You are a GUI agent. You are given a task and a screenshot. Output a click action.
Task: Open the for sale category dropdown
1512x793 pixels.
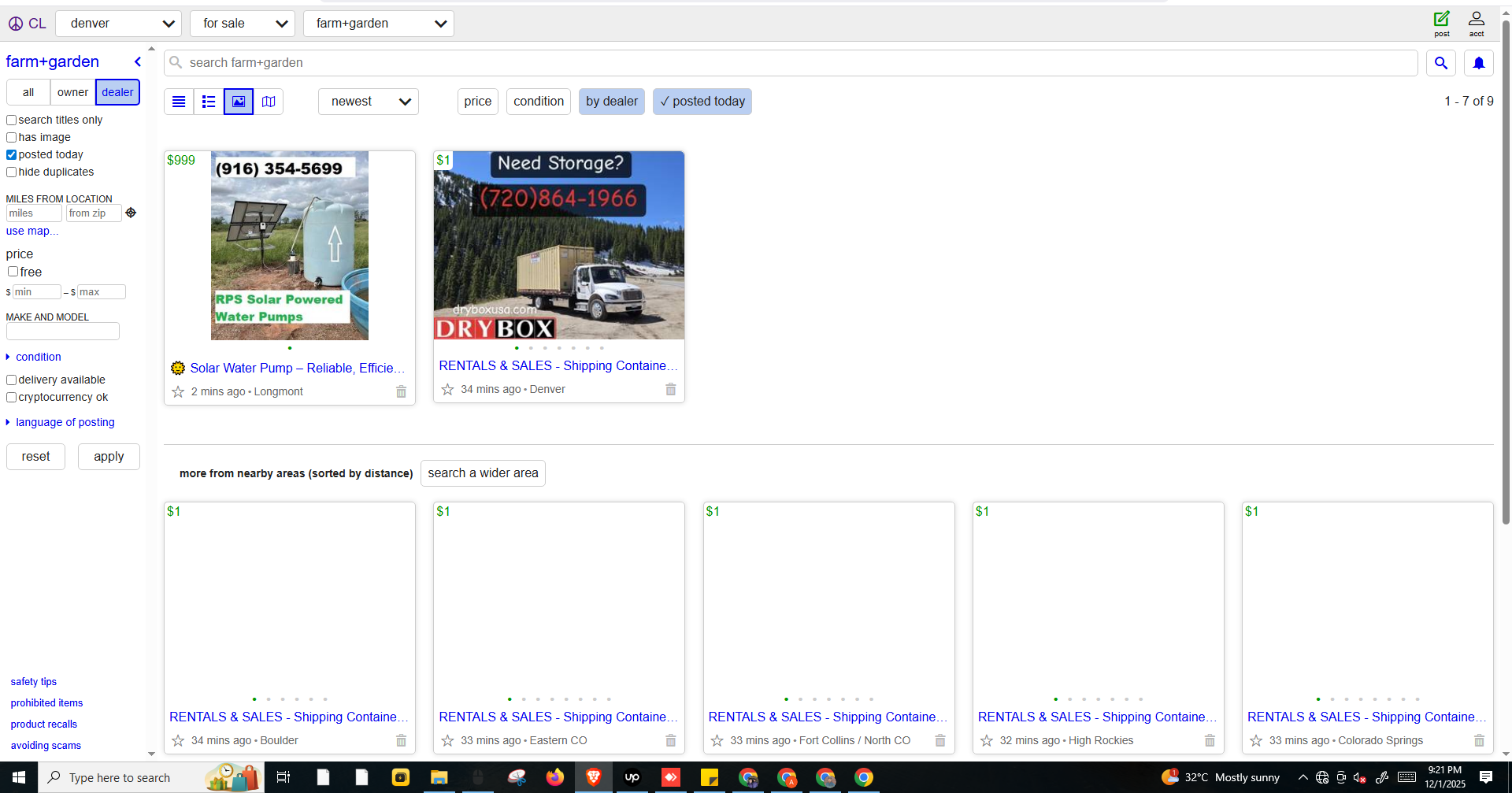pos(243,24)
